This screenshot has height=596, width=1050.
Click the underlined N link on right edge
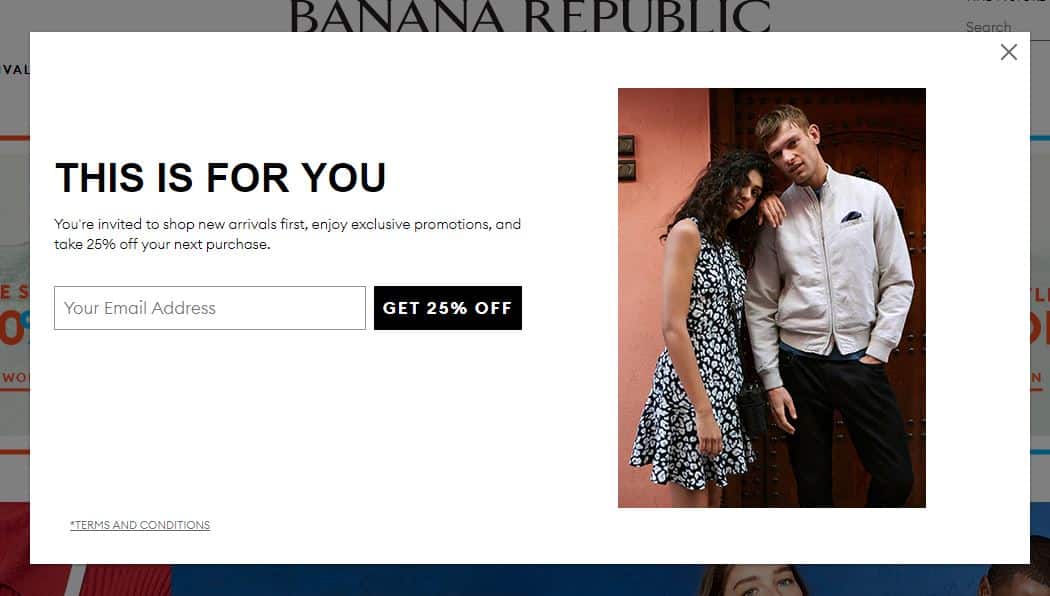[x=1037, y=378]
